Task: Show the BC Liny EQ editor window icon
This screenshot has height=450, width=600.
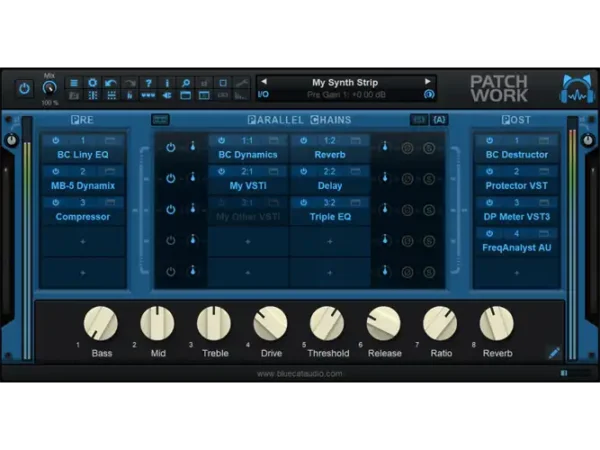Action: click(x=110, y=140)
